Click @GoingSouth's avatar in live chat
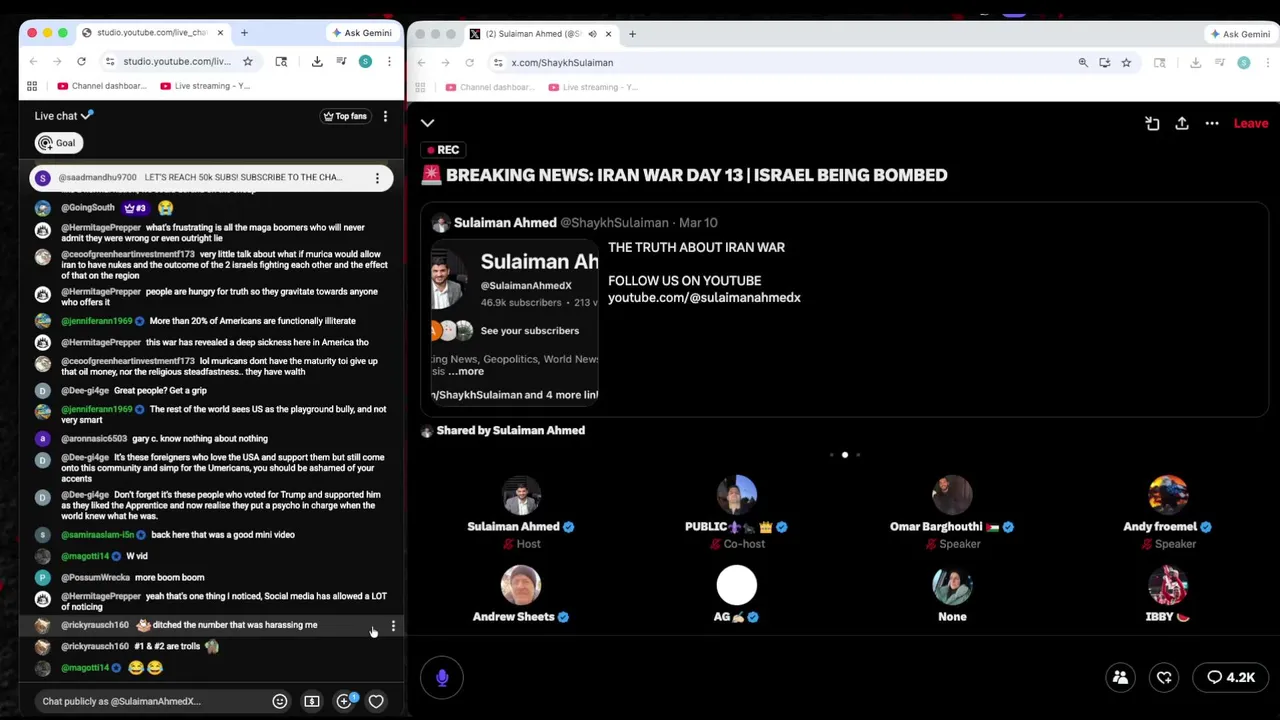1280x720 pixels. pos(42,208)
